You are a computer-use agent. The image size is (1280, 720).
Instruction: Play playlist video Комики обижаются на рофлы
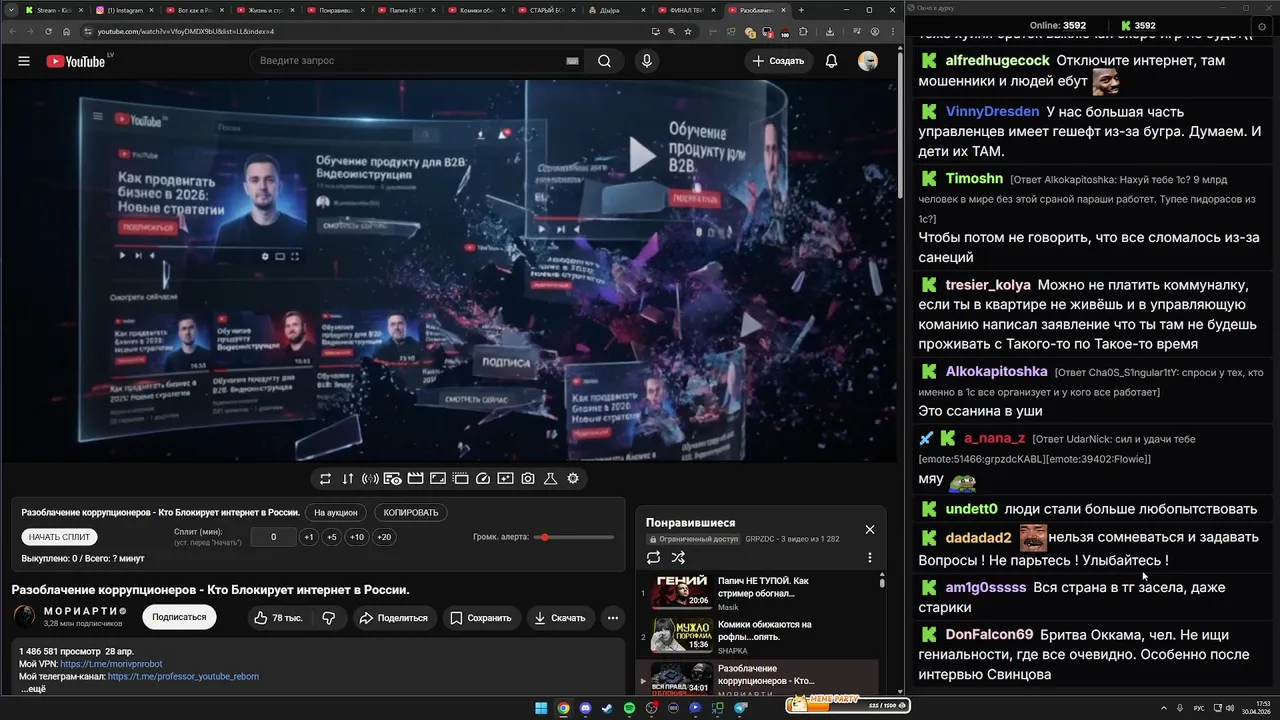(757, 636)
